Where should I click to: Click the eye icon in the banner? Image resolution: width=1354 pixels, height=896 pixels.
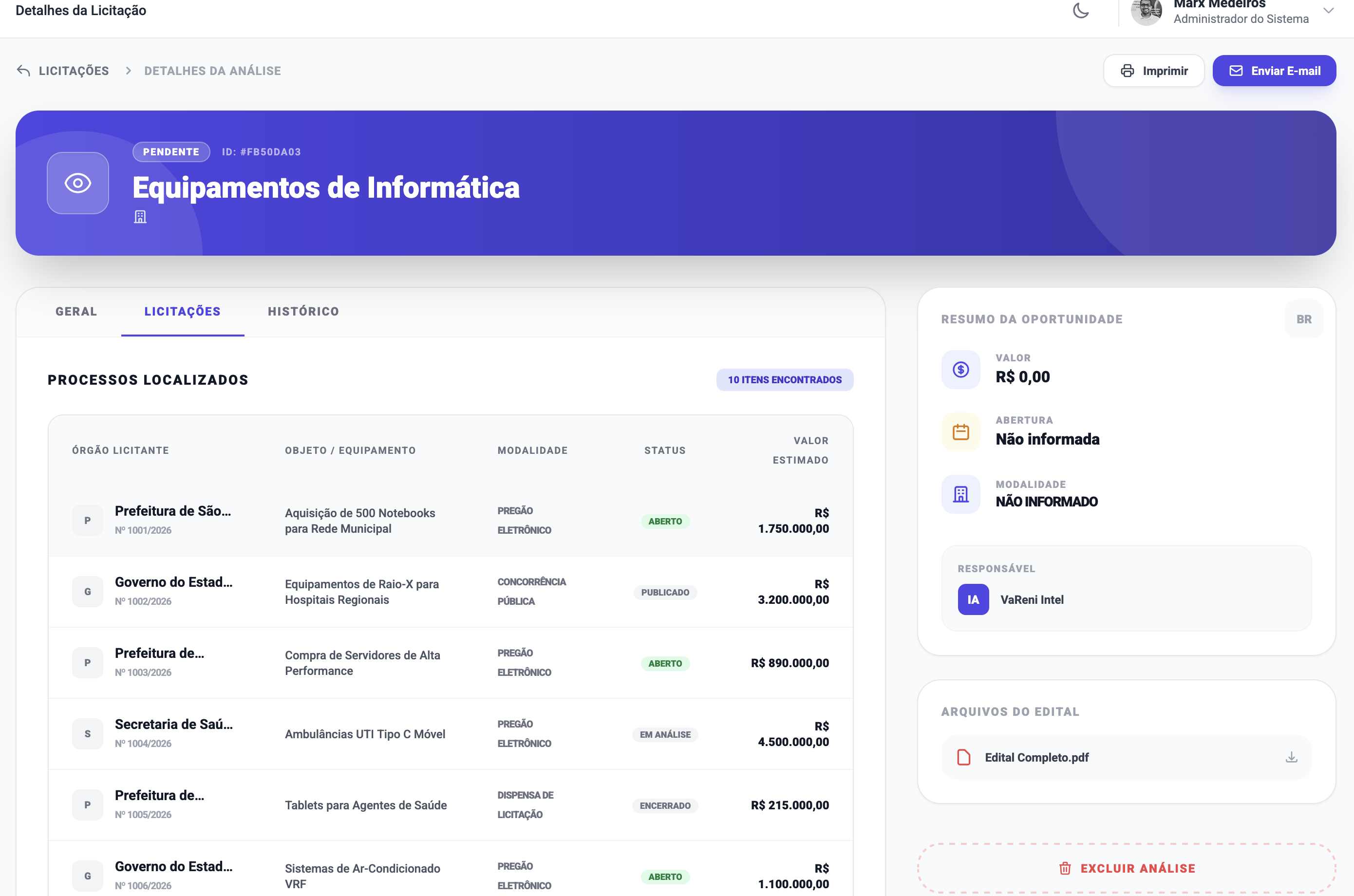(78, 183)
